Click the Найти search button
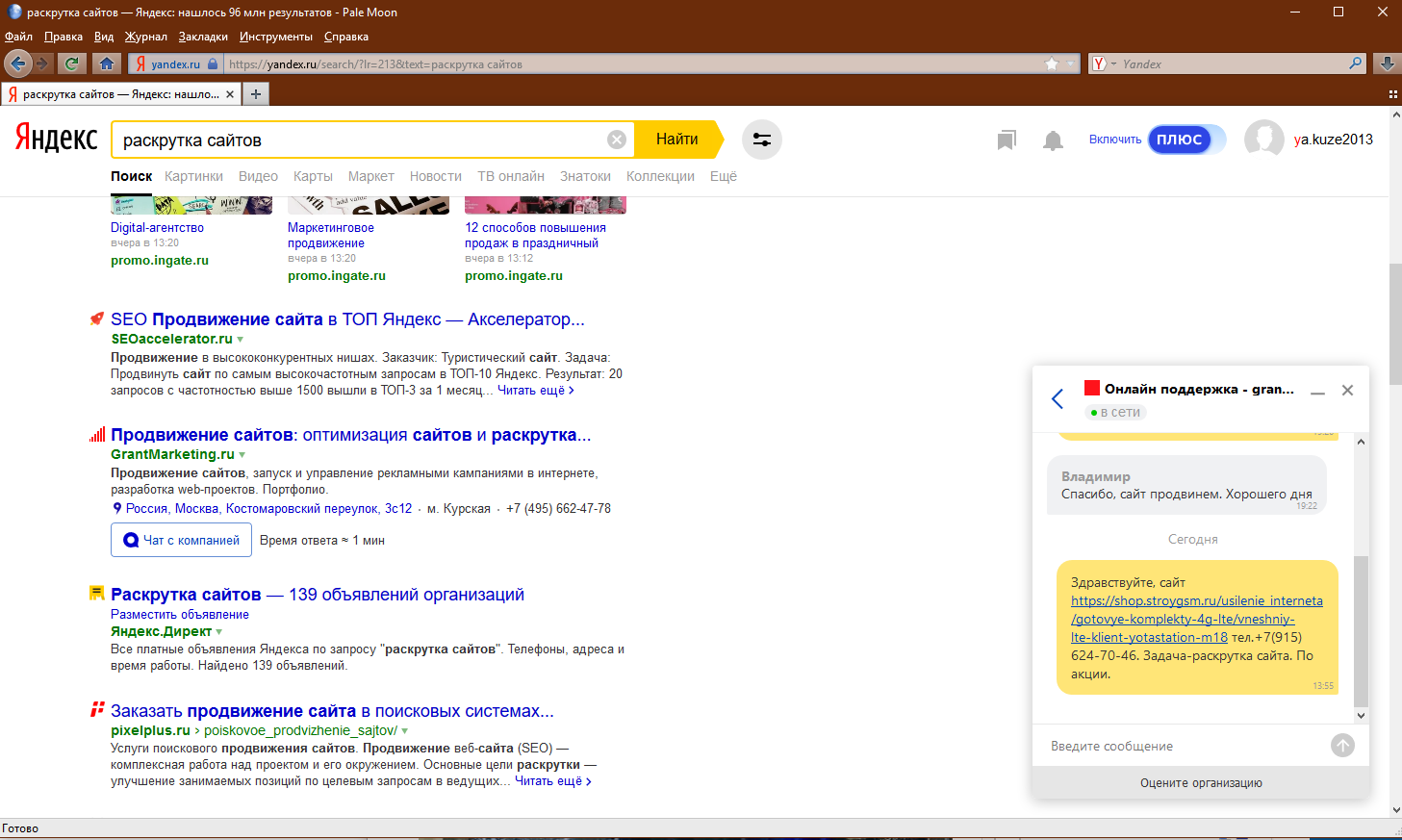 coord(678,140)
